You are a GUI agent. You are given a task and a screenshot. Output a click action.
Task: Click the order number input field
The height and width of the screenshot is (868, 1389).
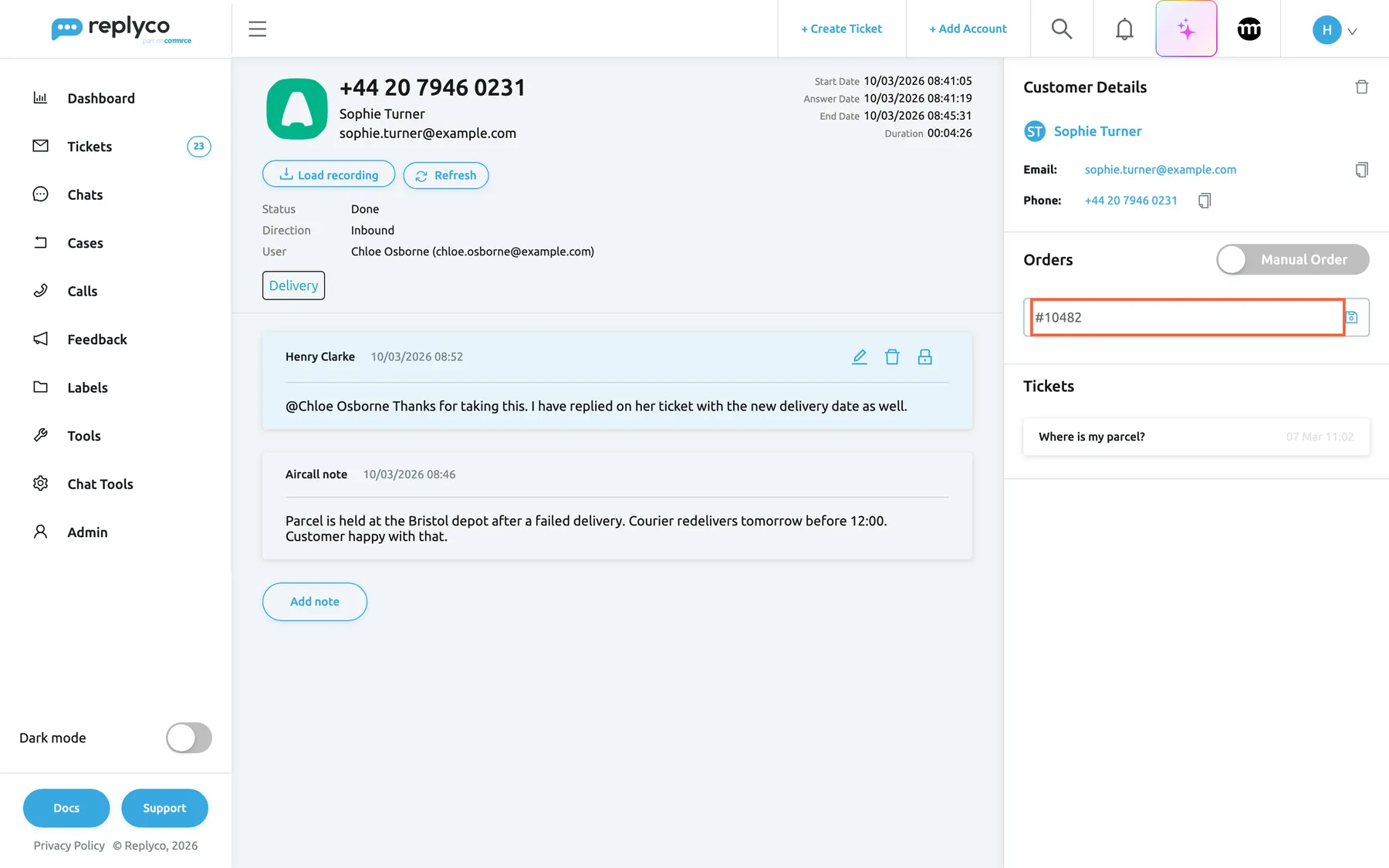[1188, 317]
